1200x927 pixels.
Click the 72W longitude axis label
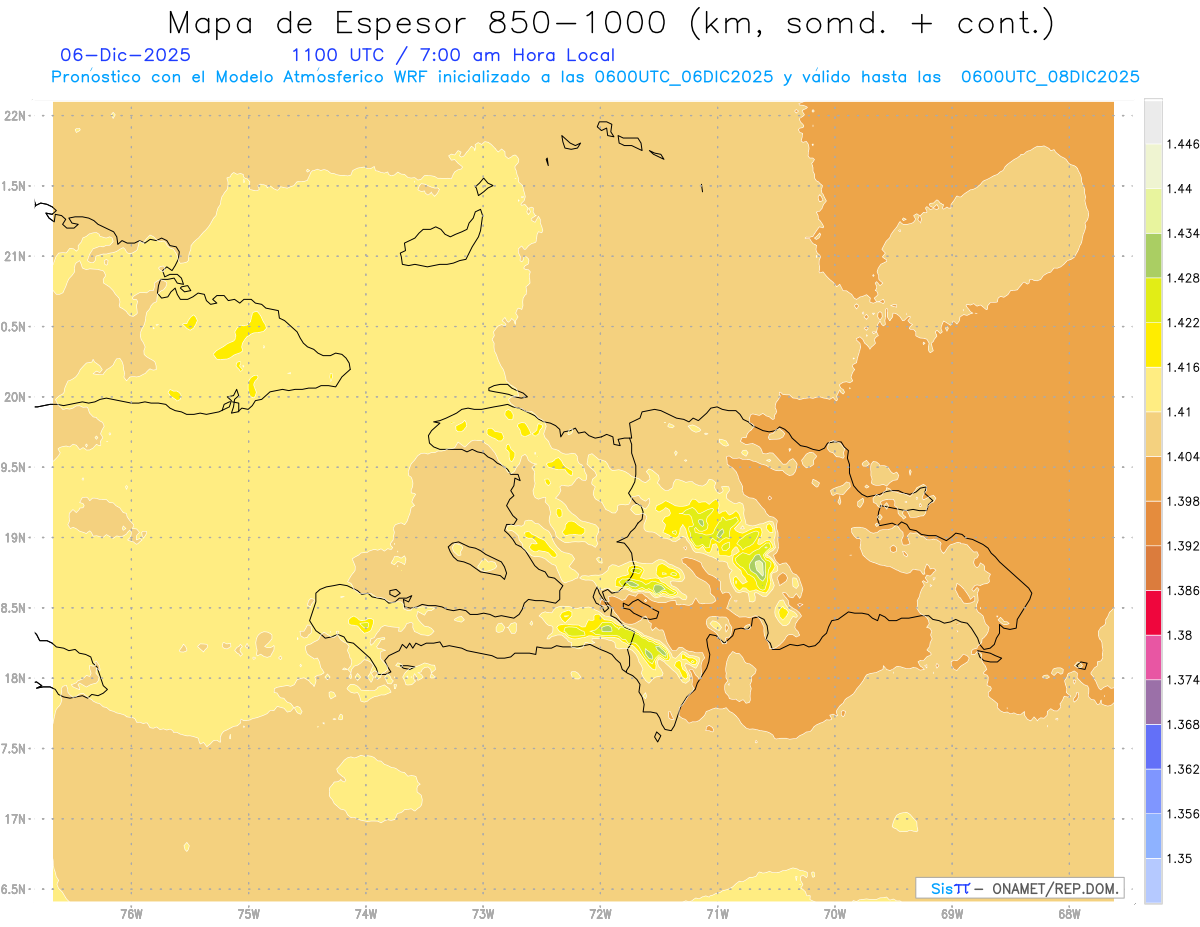(x=600, y=914)
